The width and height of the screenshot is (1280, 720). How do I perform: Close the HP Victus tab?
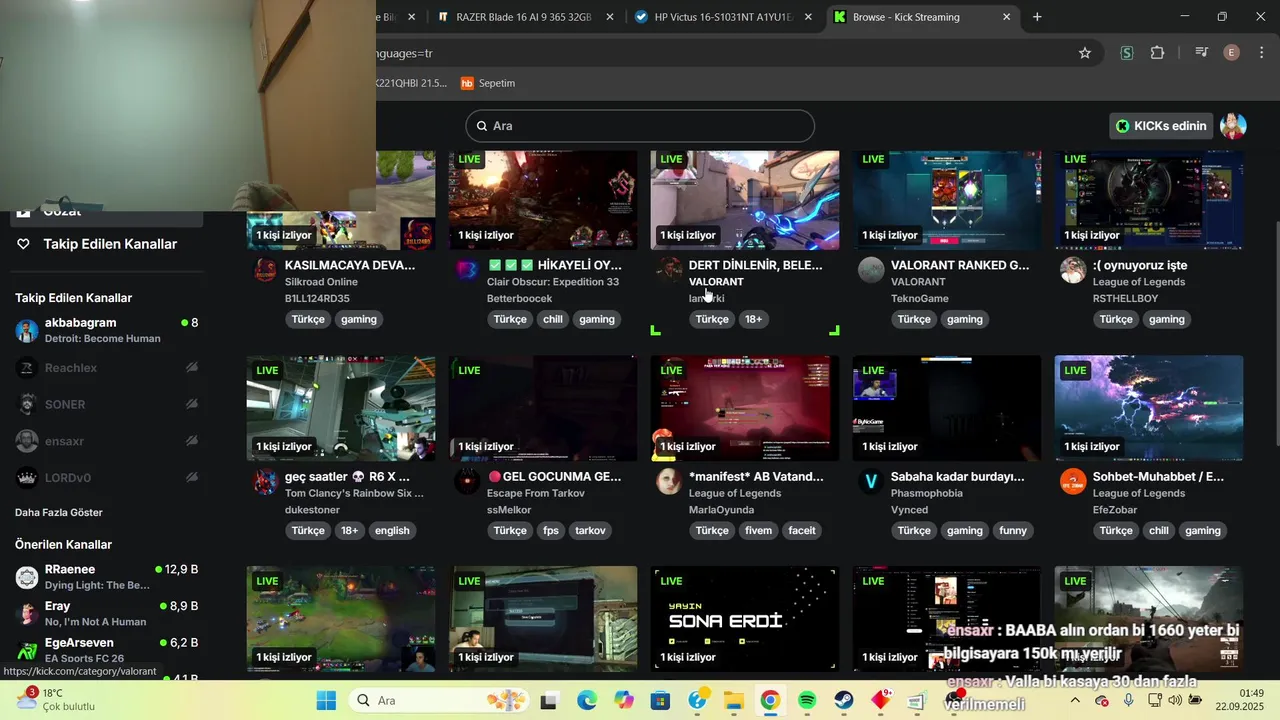pos(808,17)
